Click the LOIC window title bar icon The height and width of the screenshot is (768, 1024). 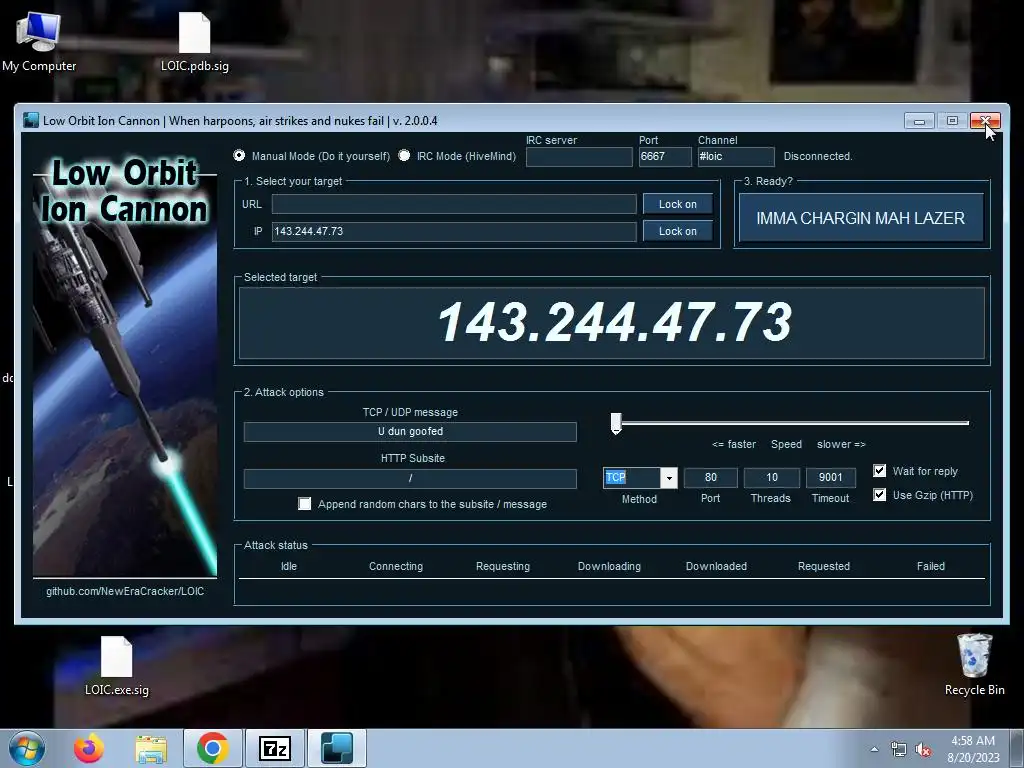pyautogui.click(x=31, y=120)
